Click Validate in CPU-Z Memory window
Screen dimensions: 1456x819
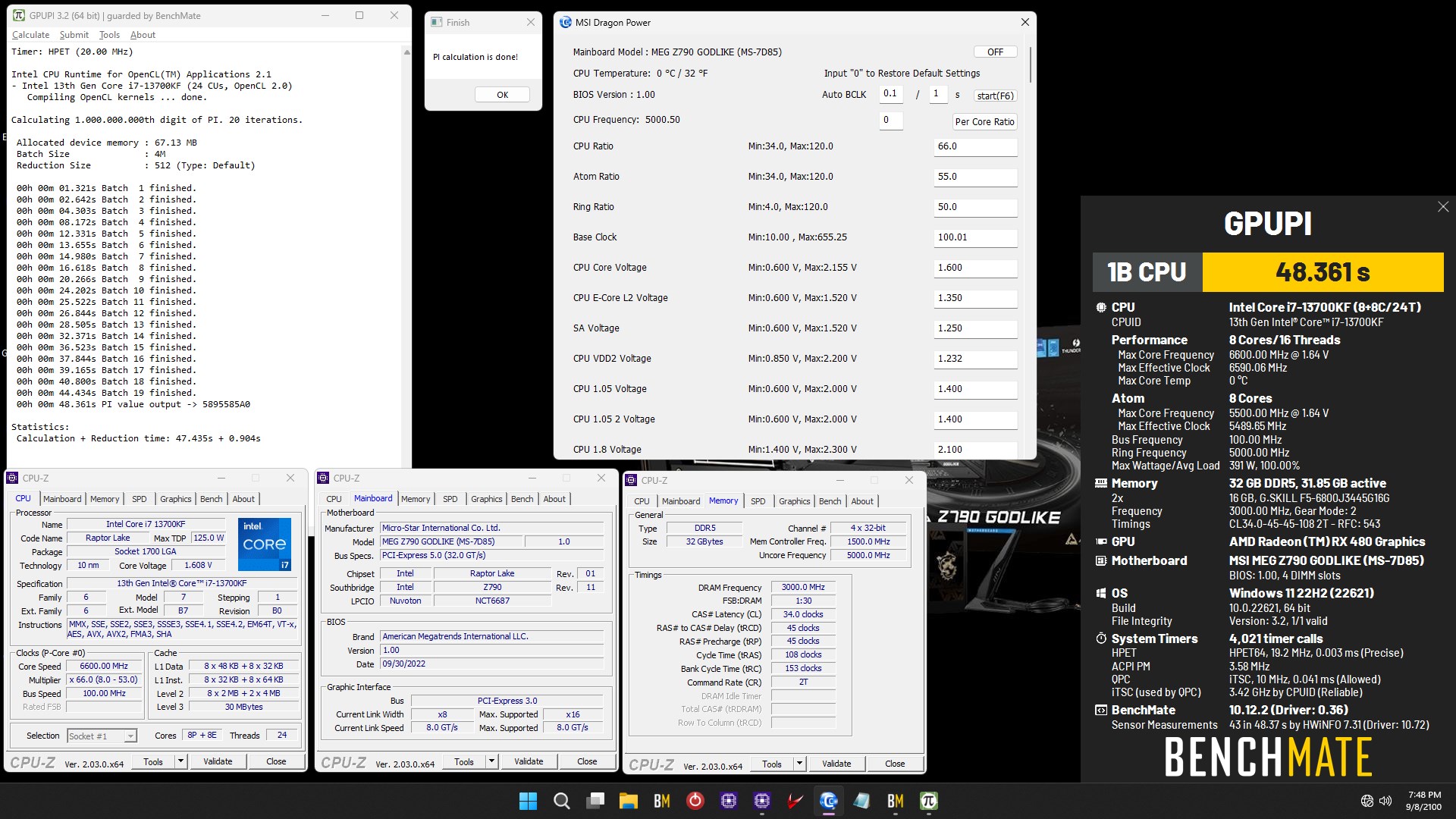click(x=836, y=764)
